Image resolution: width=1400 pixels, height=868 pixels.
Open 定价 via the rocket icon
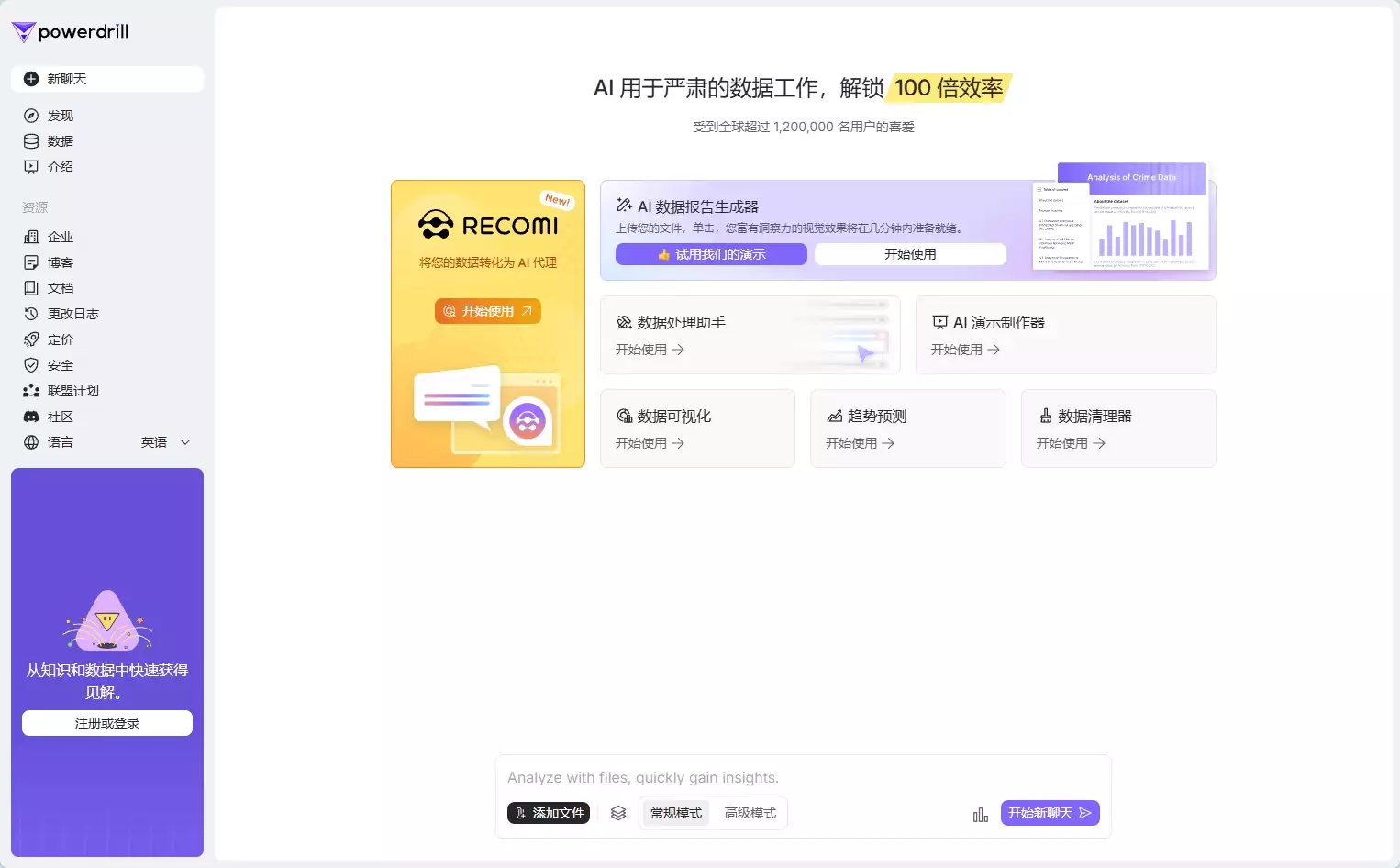point(31,339)
